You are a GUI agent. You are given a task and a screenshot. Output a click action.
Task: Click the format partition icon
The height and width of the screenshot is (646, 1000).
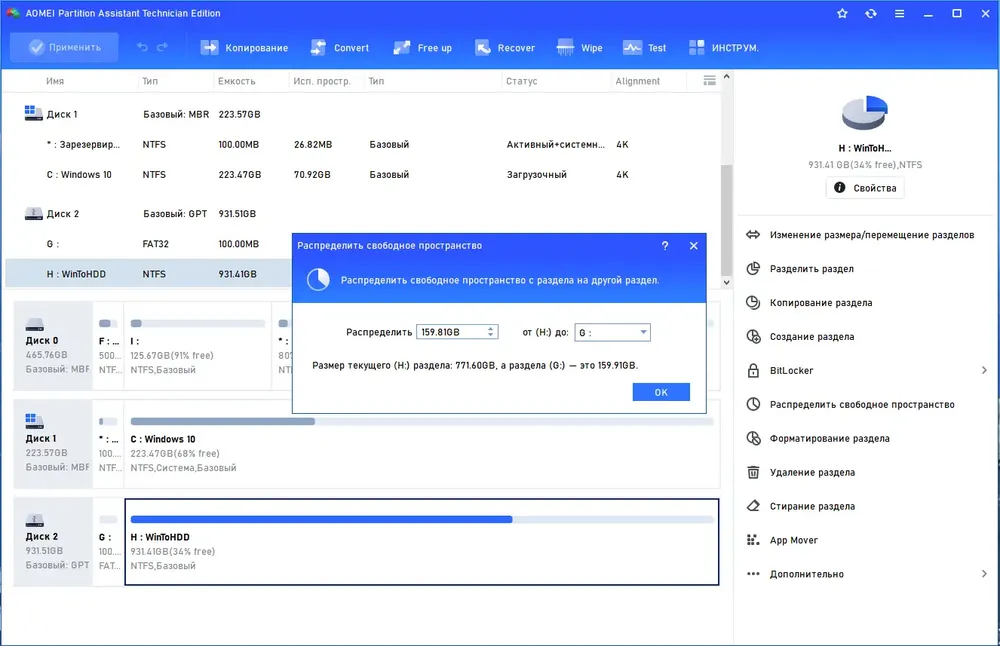coord(753,438)
